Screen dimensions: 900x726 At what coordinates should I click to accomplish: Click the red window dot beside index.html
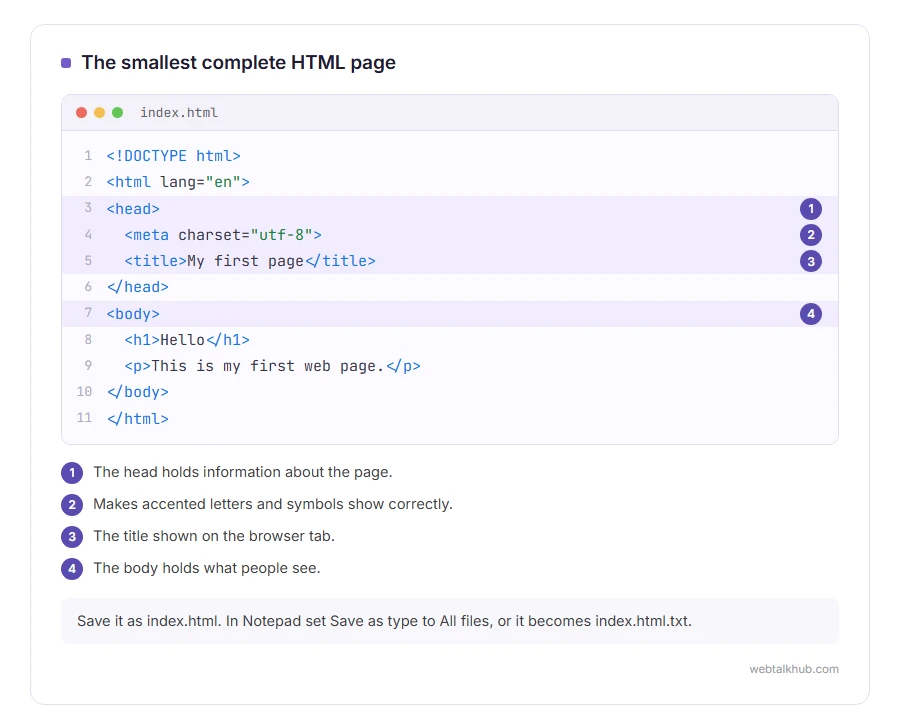point(82,112)
